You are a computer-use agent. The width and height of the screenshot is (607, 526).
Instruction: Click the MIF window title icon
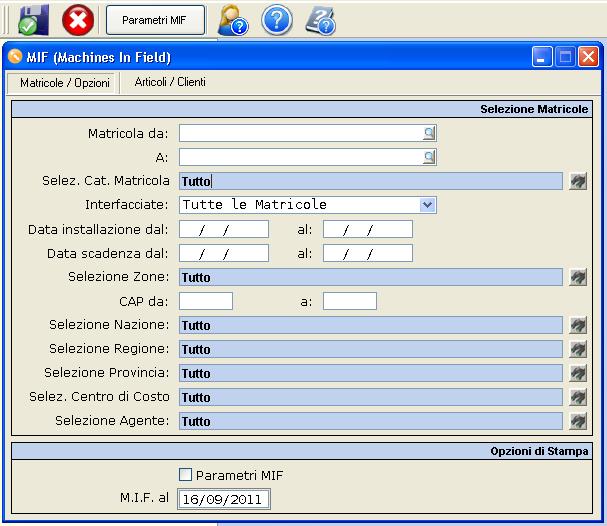pos(15,56)
